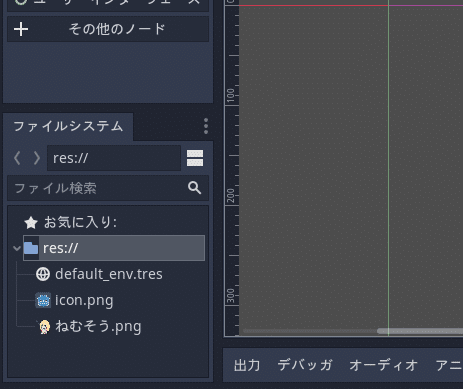The height and width of the screenshot is (389, 463).
Task: Select default_env.tres file
Action: click(109, 274)
